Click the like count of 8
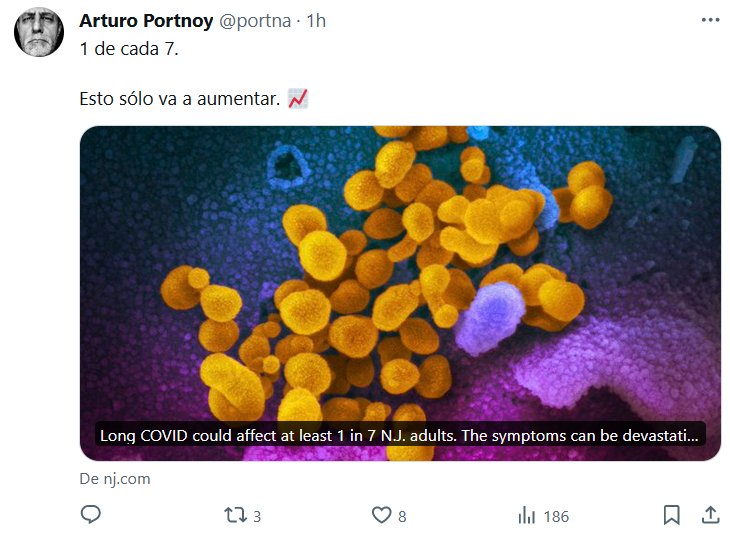The width and height of the screenshot is (730, 540). tap(402, 517)
